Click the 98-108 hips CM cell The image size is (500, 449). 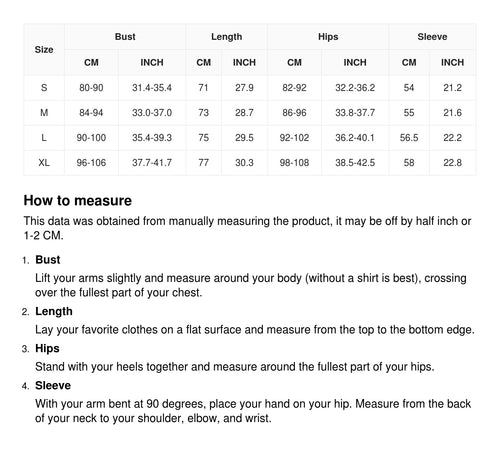tap(294, 163)
